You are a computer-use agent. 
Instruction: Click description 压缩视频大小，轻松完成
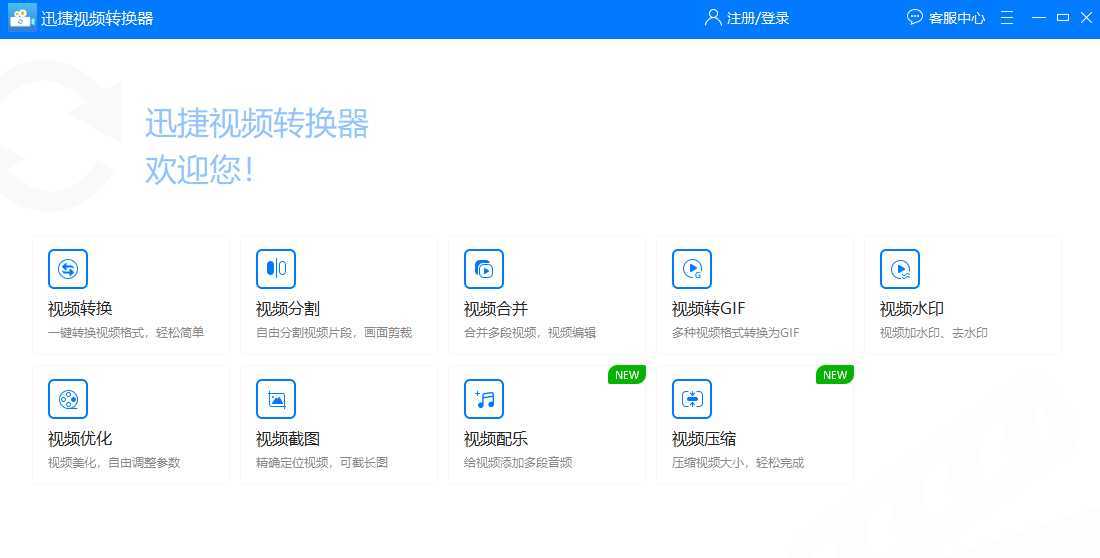(738, 463)
